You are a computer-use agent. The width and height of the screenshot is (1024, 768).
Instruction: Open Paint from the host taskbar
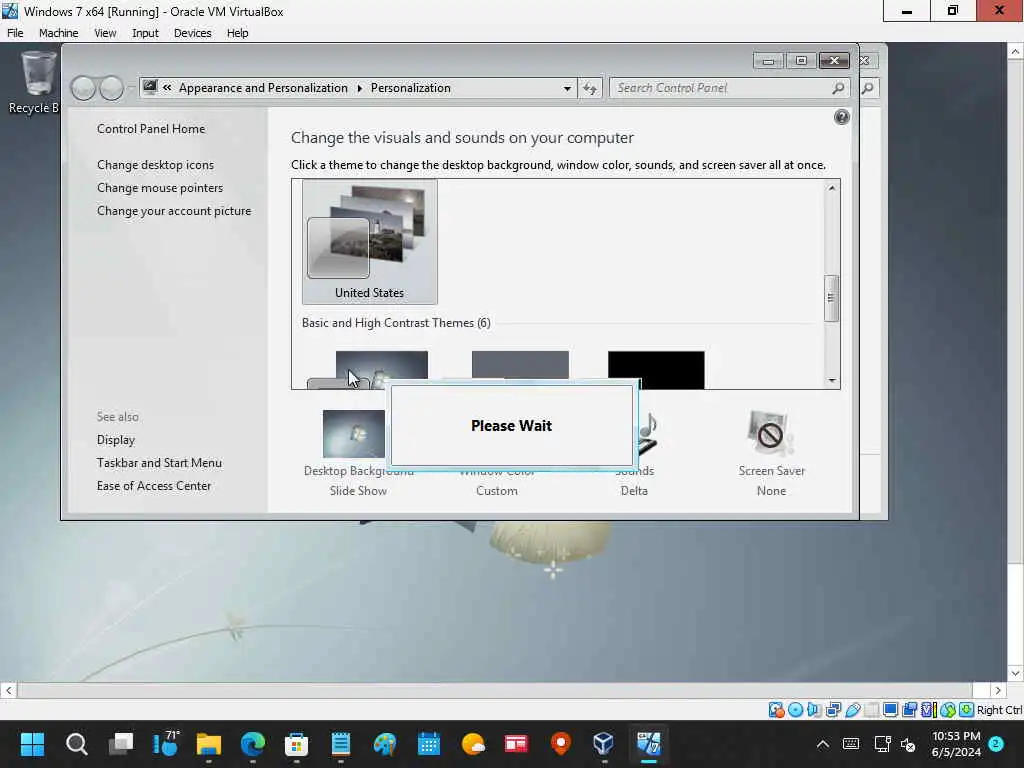(x=385, y=744)
